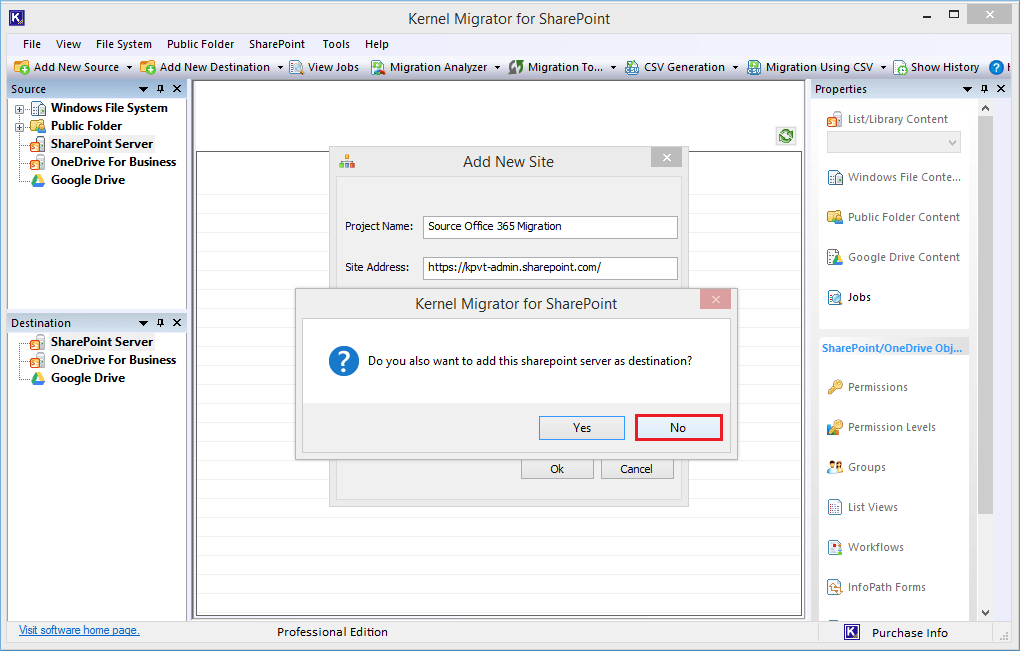Click the blue help icon in the toolbar
Image resolution: width=1020 pixels, height=651 pixels.
(x=996, y=67)
